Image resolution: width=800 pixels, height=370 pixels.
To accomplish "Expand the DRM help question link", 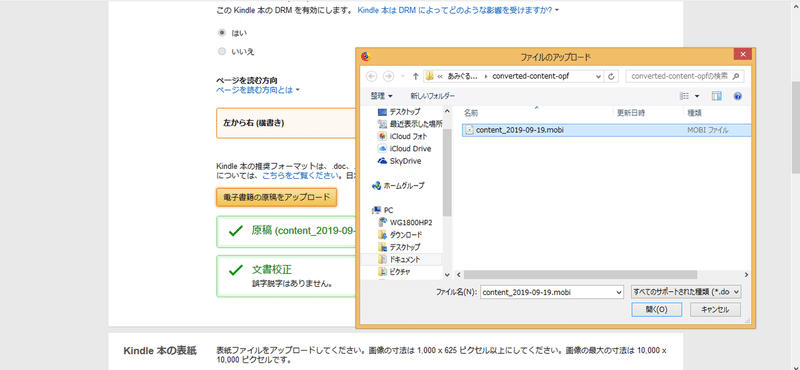I will click(x=458, y=10).
